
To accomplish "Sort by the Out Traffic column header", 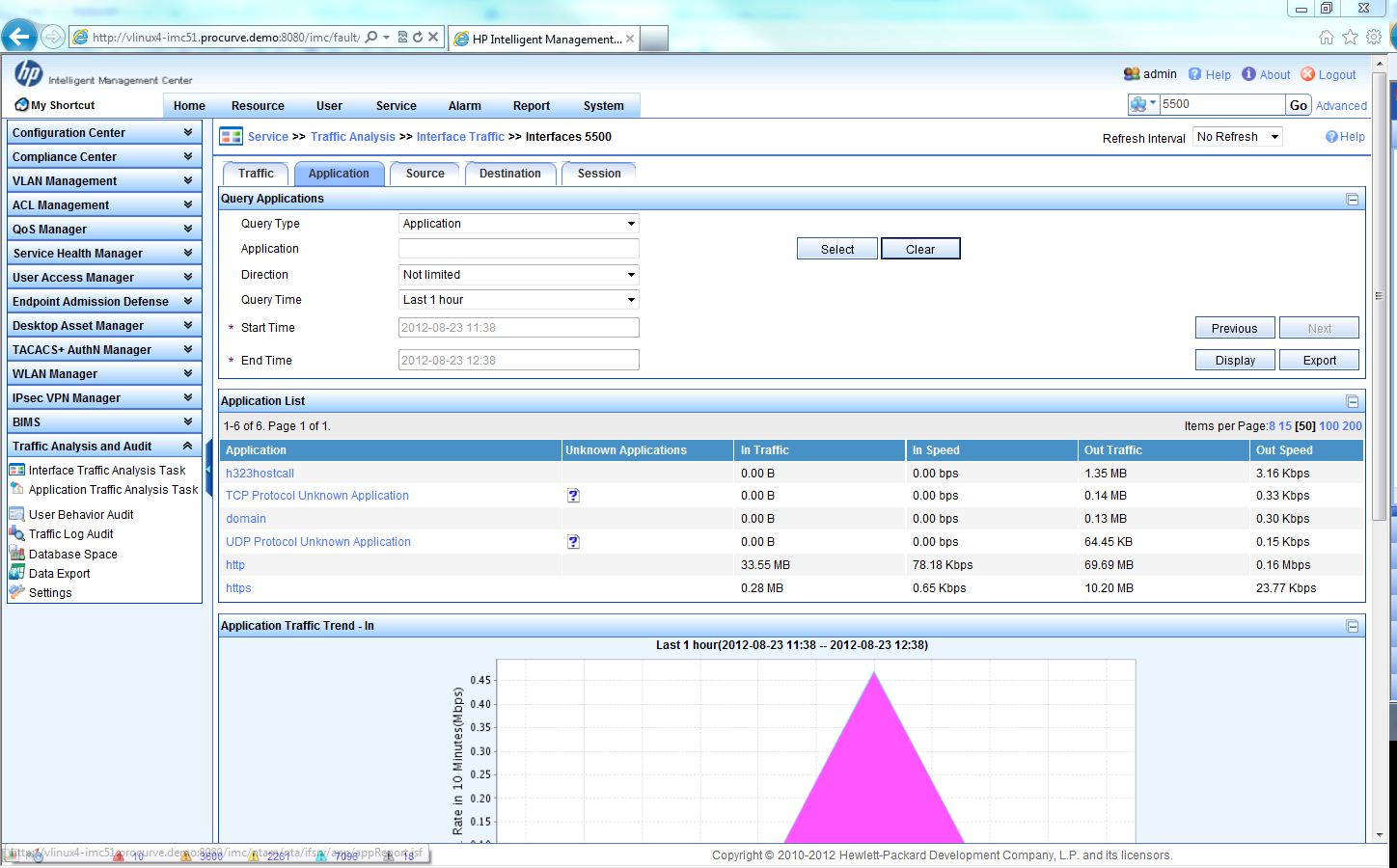I will 1112,450.
